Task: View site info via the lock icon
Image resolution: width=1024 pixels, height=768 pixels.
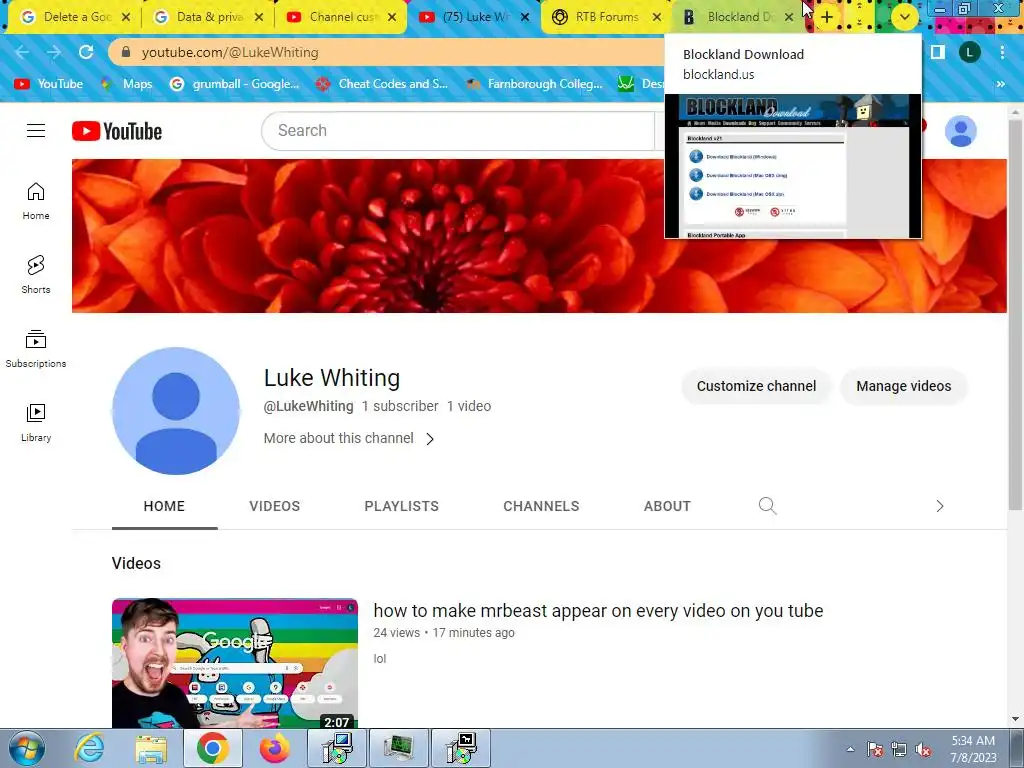Action: coord(126,52)
